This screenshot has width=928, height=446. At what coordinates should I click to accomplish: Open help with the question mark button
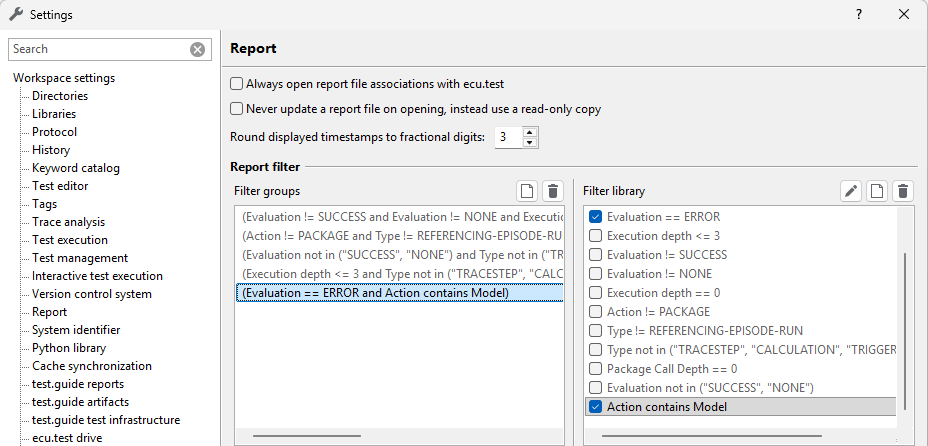(x=859, y=15)
